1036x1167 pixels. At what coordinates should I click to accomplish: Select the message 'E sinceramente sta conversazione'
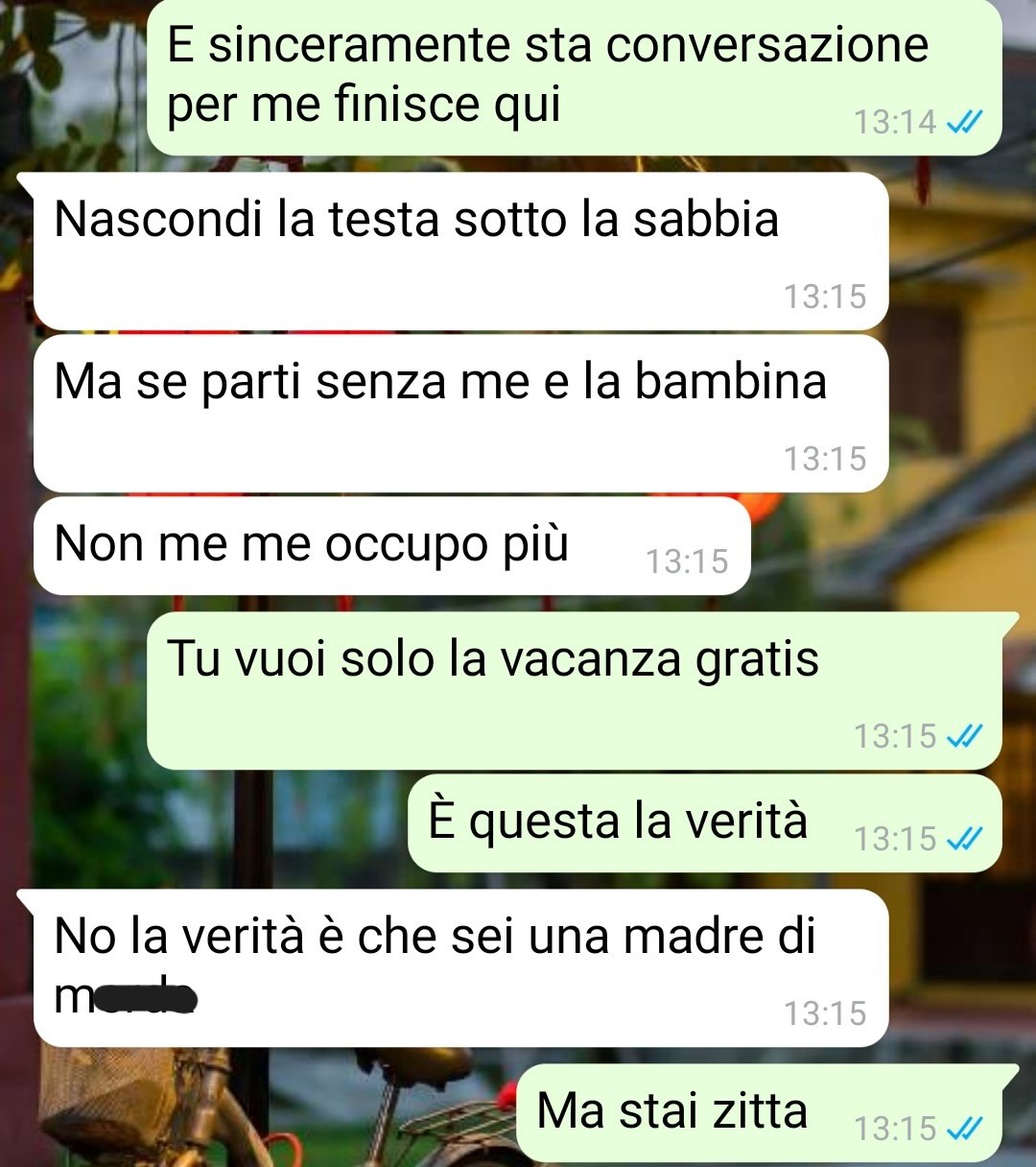tap(575, 77)
